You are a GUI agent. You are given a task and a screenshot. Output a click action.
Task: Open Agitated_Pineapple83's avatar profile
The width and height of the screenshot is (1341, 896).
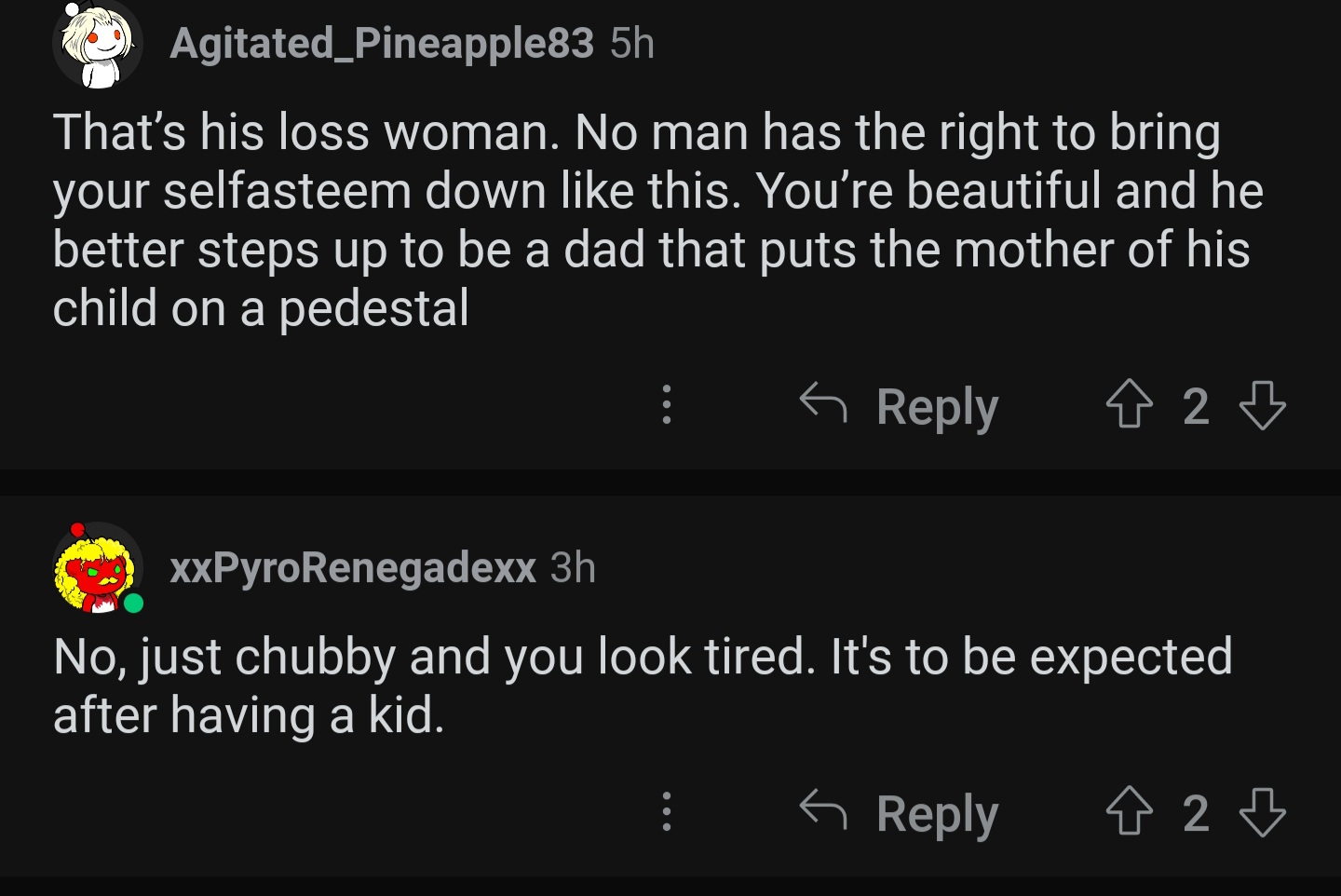tap(98, 44)
